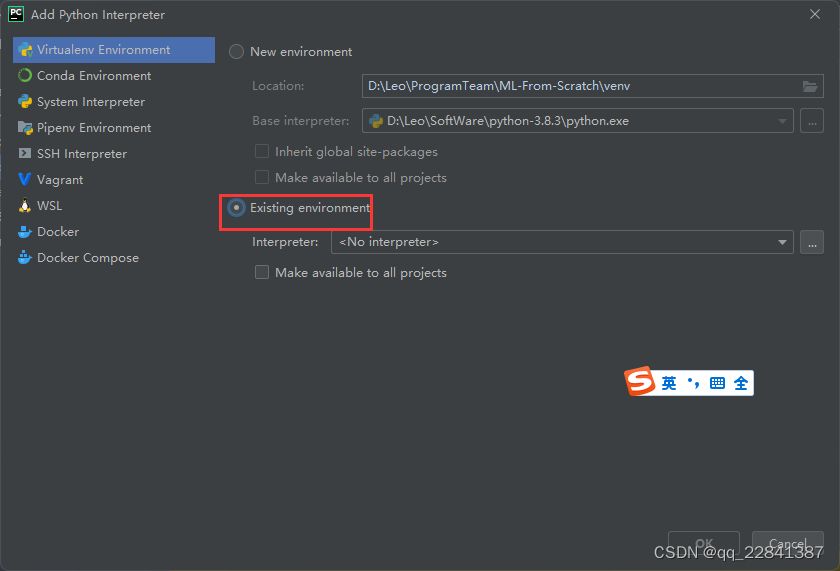This screenshot has height=571, width=840.
Task: Select Conda Environment in the list
Action: (x=114, y=76)
